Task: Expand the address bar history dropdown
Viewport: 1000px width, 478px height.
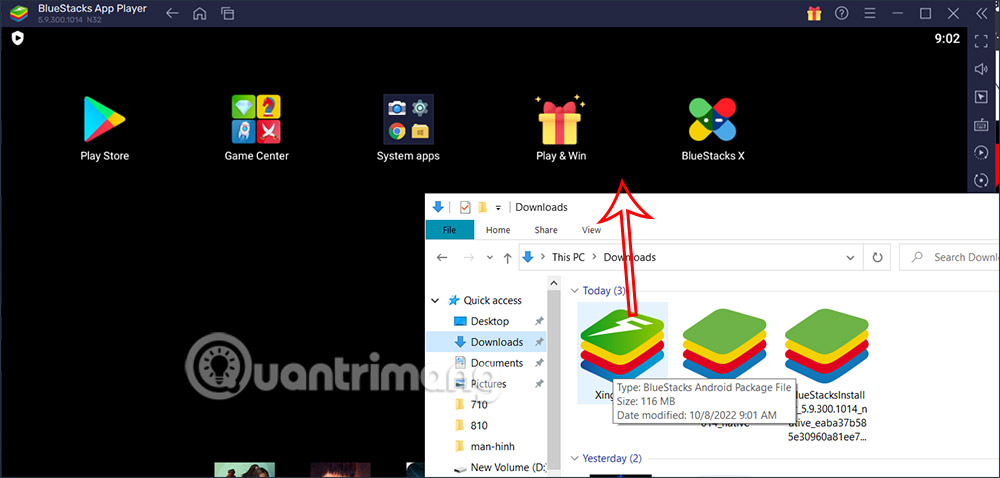Action: click(850, 257)
